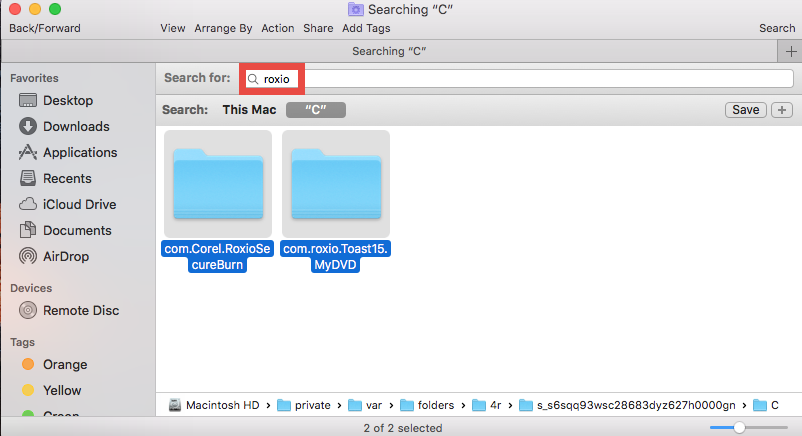Show Recents in the sidebar
This screenshot has width=802, height=436.
click(x=55, y=179)
